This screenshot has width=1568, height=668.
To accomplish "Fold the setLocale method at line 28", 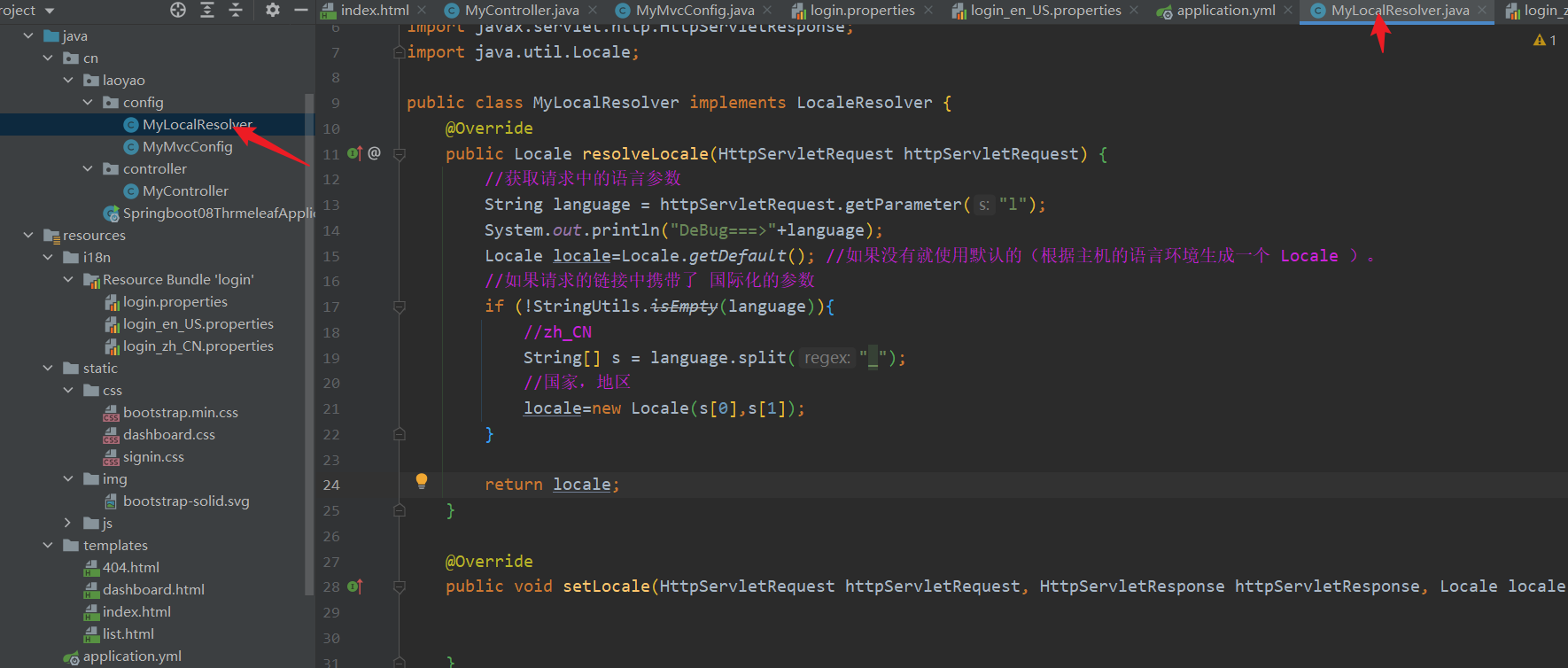I will (400, 586).
